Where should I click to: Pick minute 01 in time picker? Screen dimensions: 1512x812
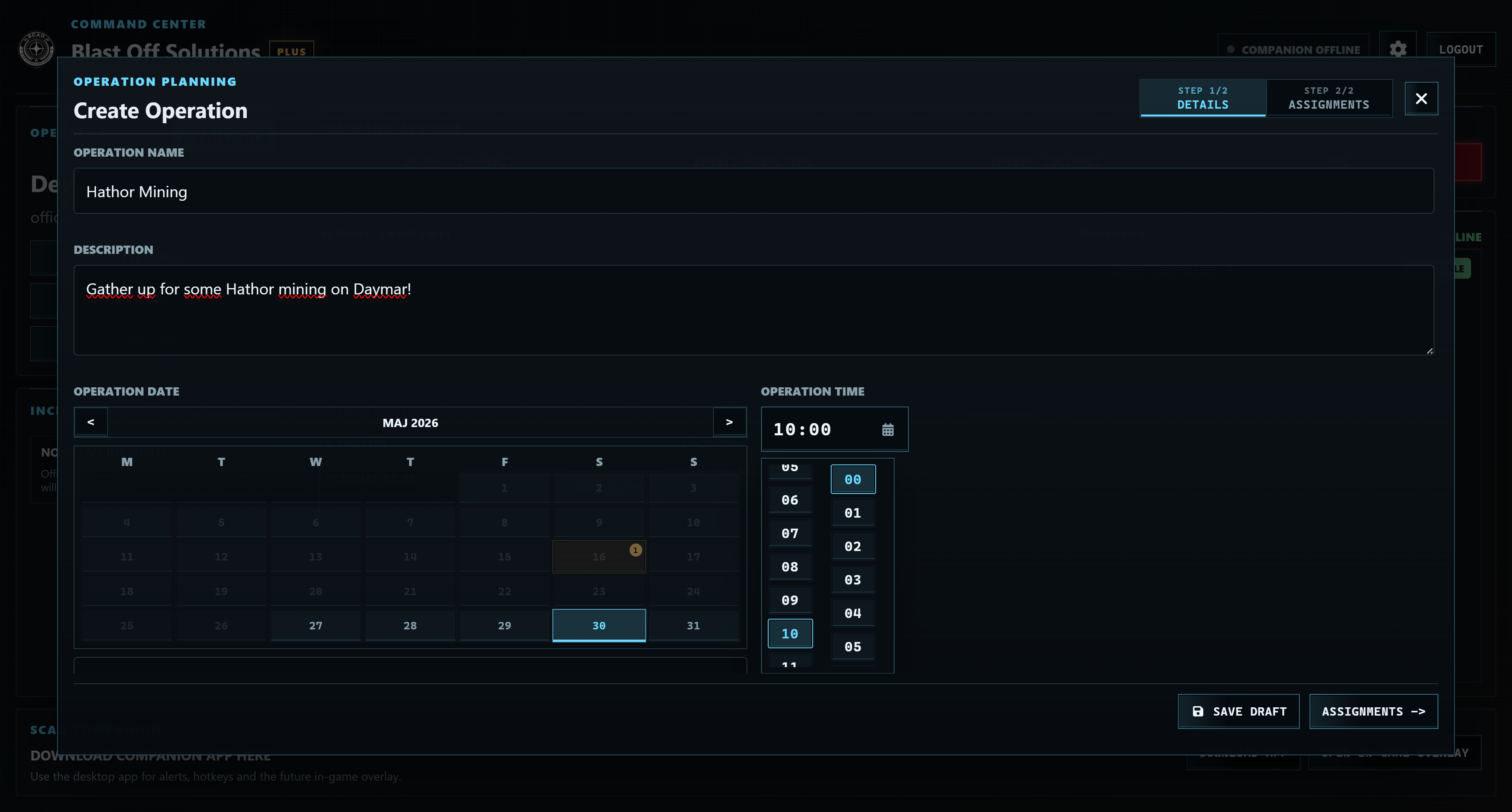point(853,513)
